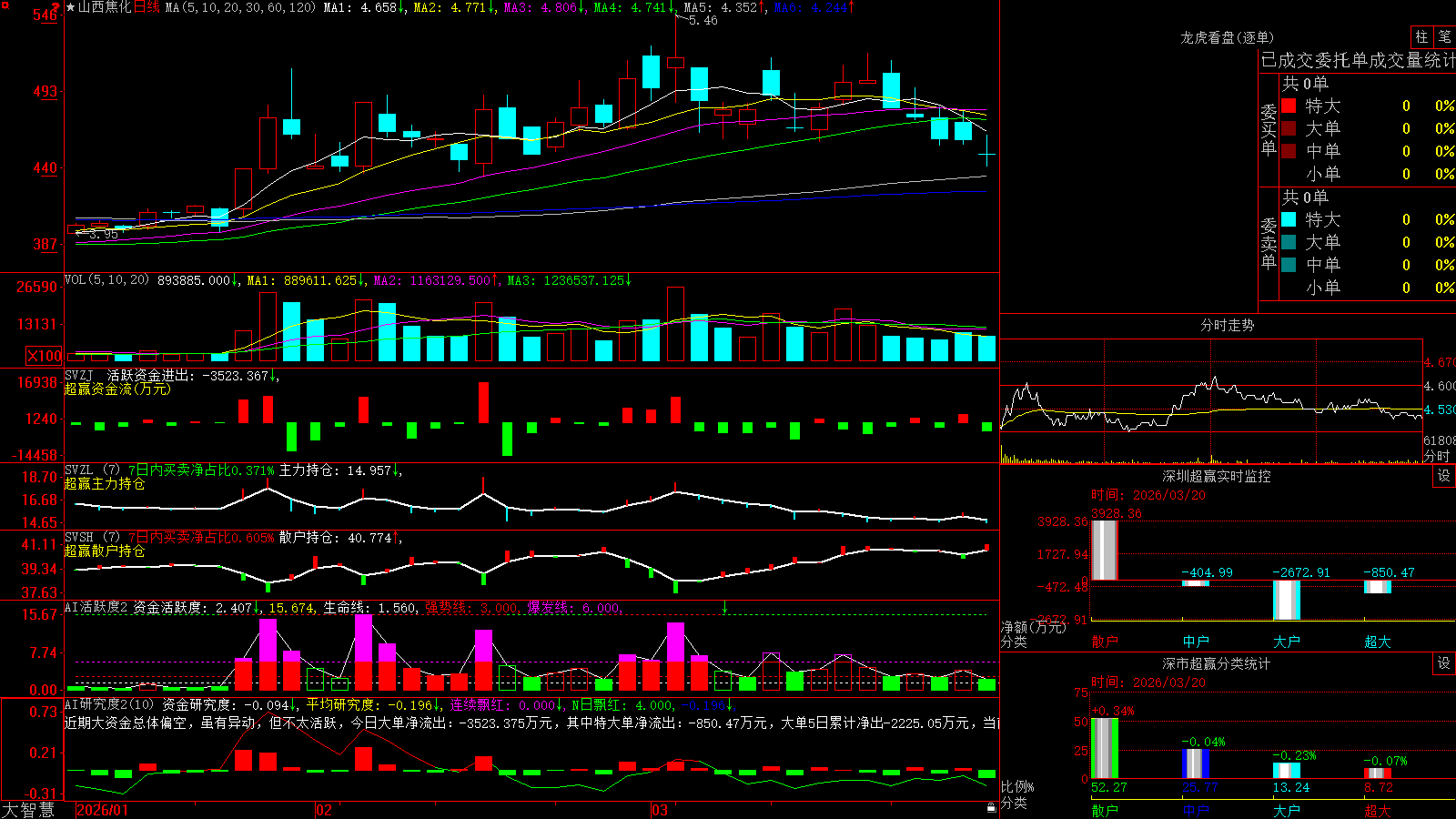
Task: Click the 分时走势 panel title
Action: click(x=1227, y=325)
